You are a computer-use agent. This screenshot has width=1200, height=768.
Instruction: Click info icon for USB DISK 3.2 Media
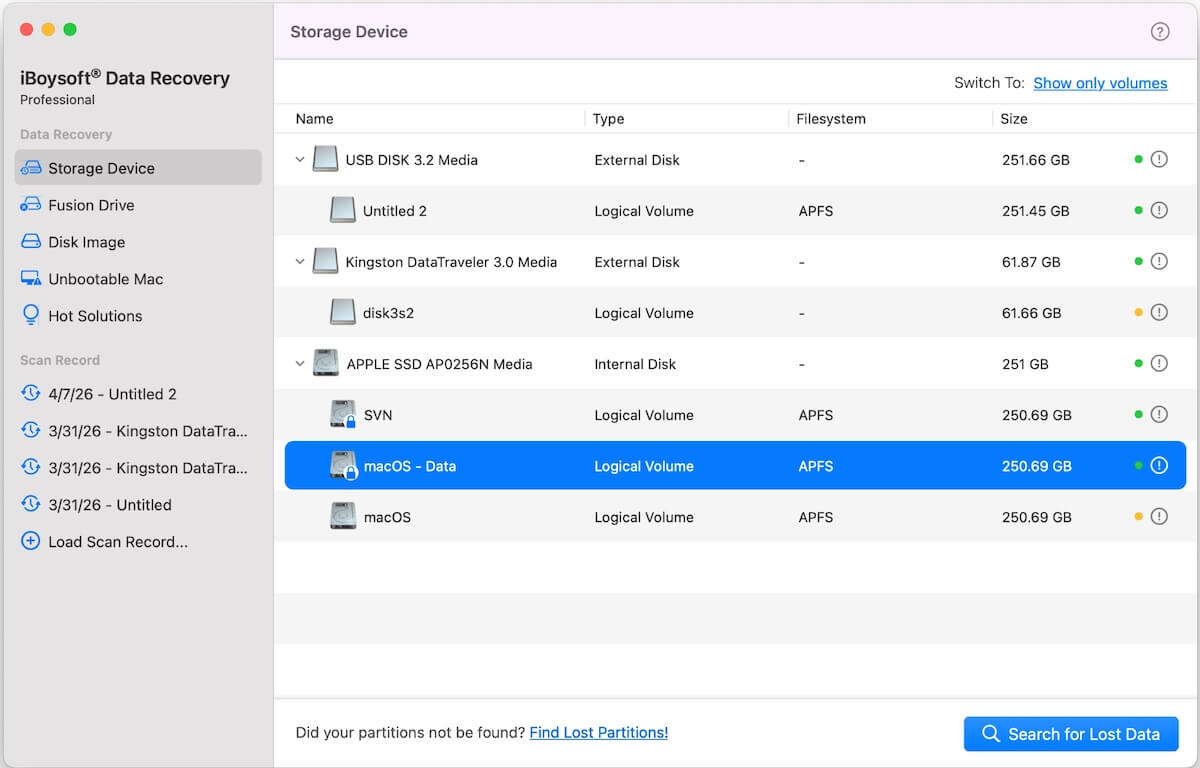(1159, 159)
